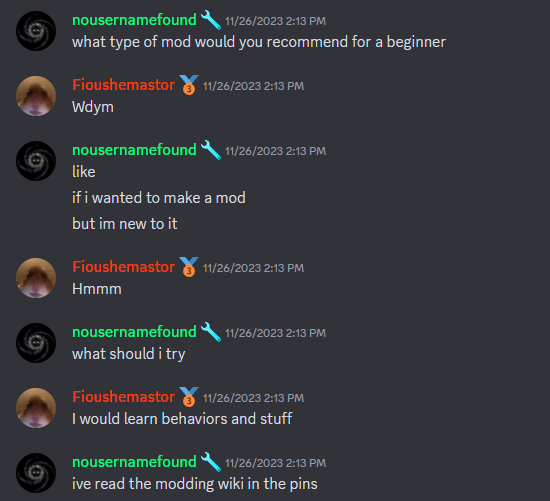Open nousernamefound avatar at the top message
Image resolution: width=550 pixels, height=501 pixels.
36,31
